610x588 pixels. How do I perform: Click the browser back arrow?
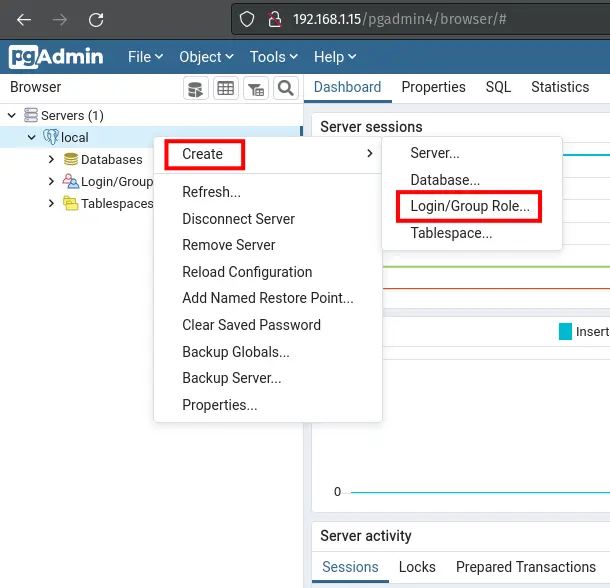pos(24,20)
